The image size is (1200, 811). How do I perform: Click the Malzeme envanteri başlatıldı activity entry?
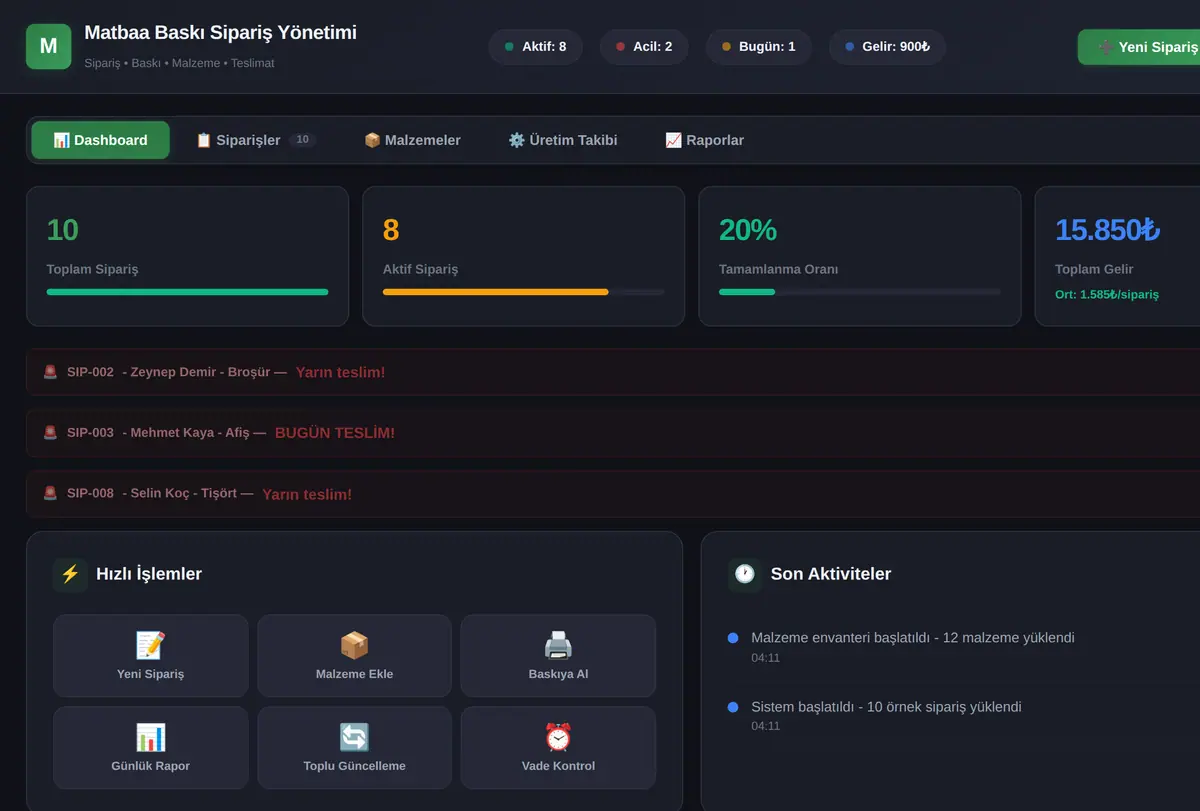coord(913,647)
